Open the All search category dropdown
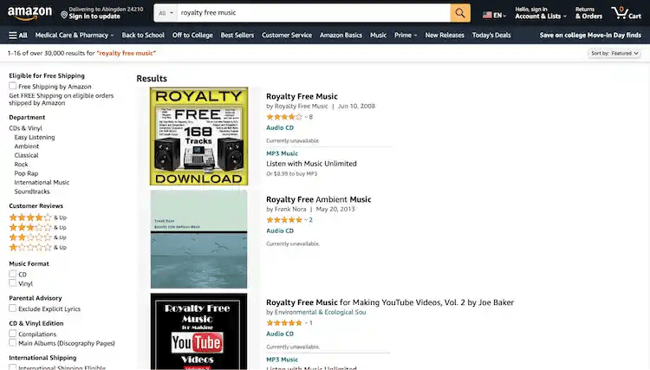 pos(165,13)
